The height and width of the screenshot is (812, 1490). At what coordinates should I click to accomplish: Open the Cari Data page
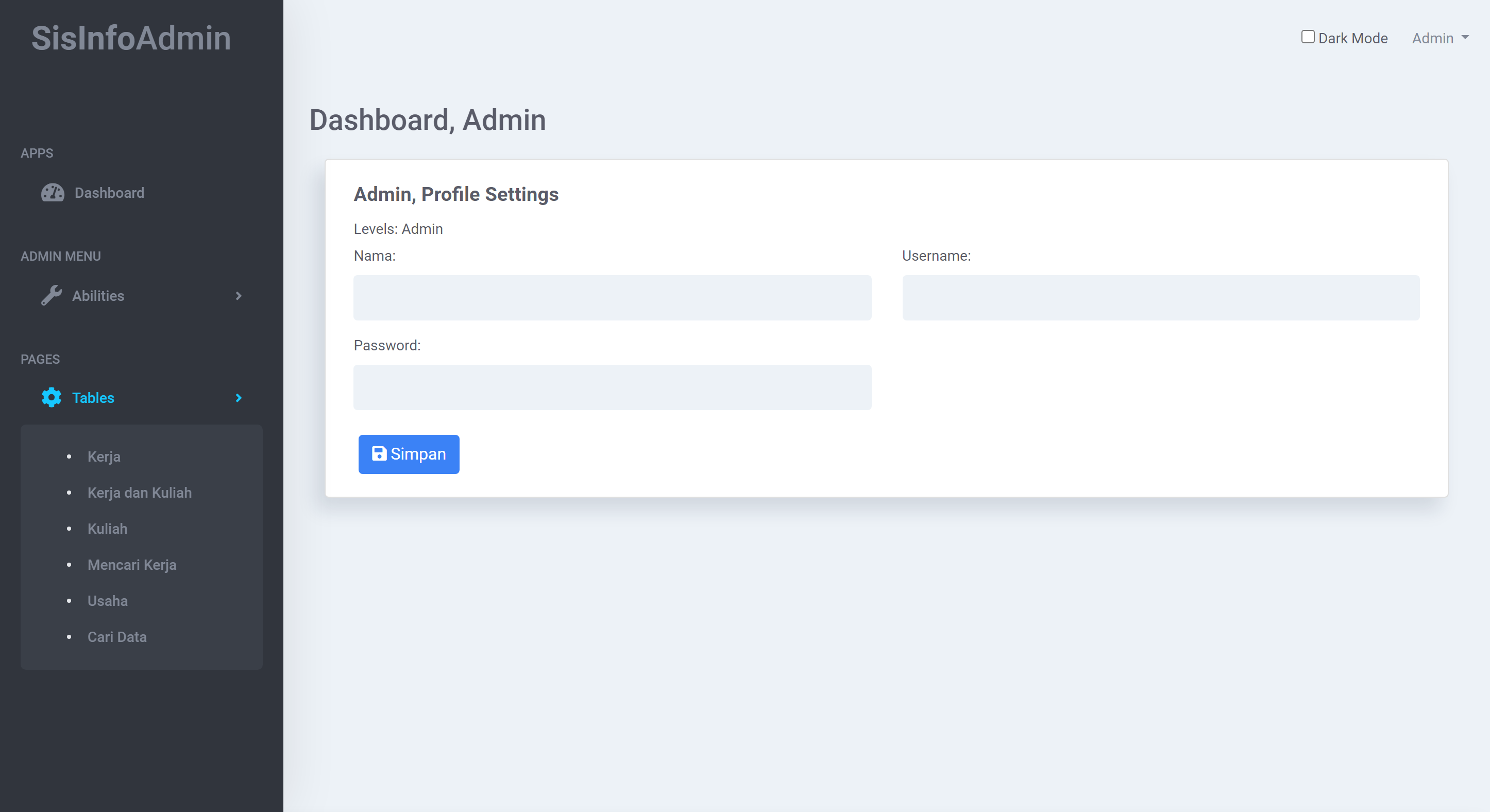click(x=117, y=637)
